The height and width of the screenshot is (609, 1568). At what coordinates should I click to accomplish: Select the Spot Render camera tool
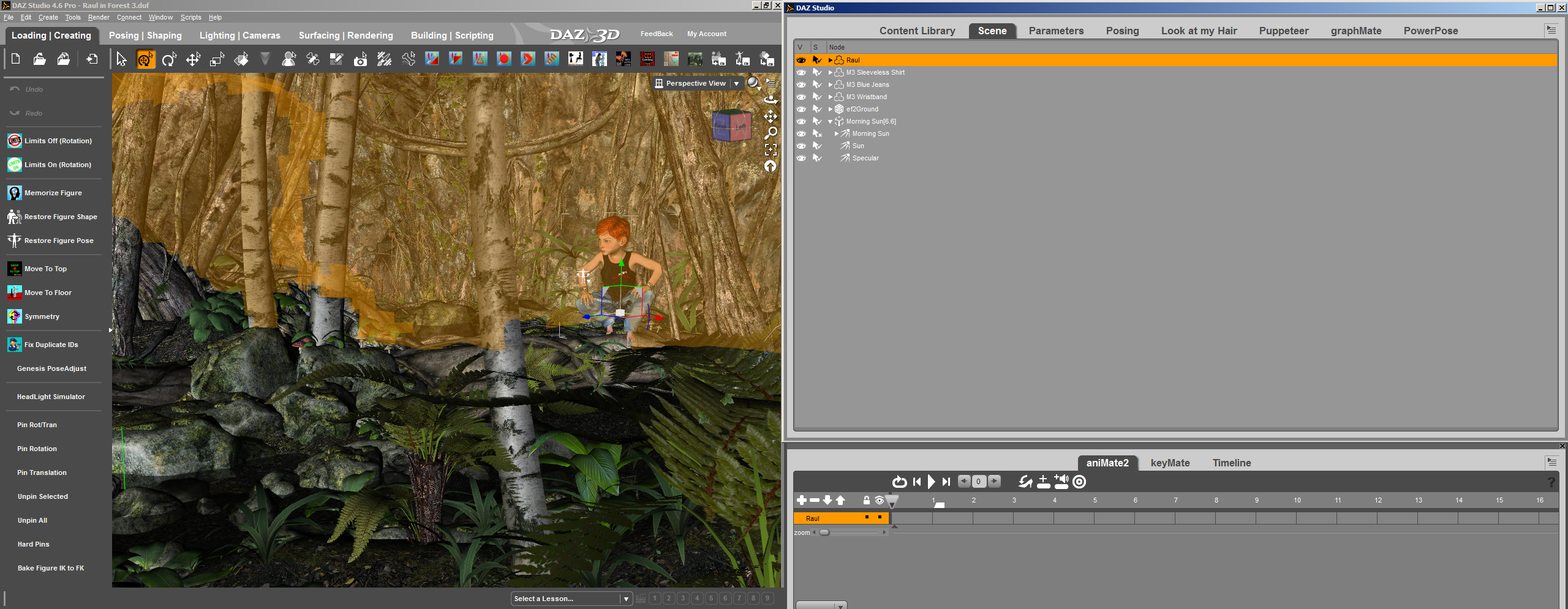pyautogui.click(x=361, y=59)
